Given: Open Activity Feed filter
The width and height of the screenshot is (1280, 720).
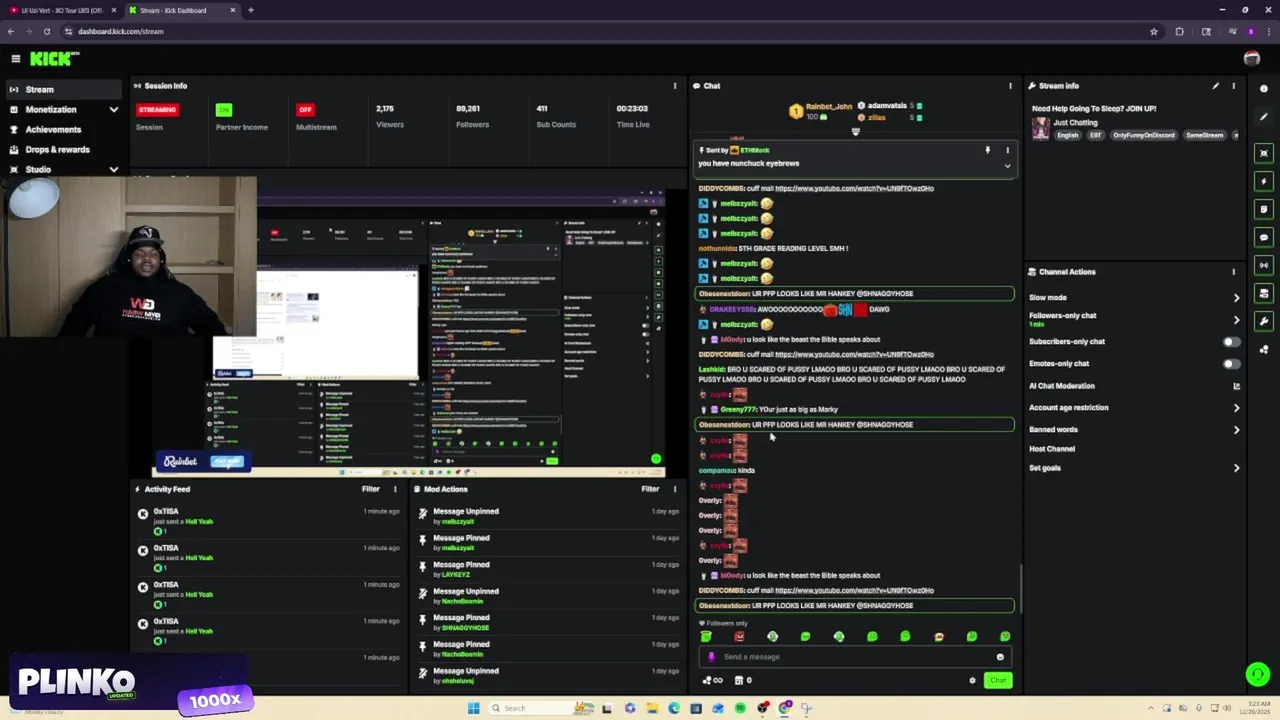Looking at the screenshot, I should coord(370,489).
